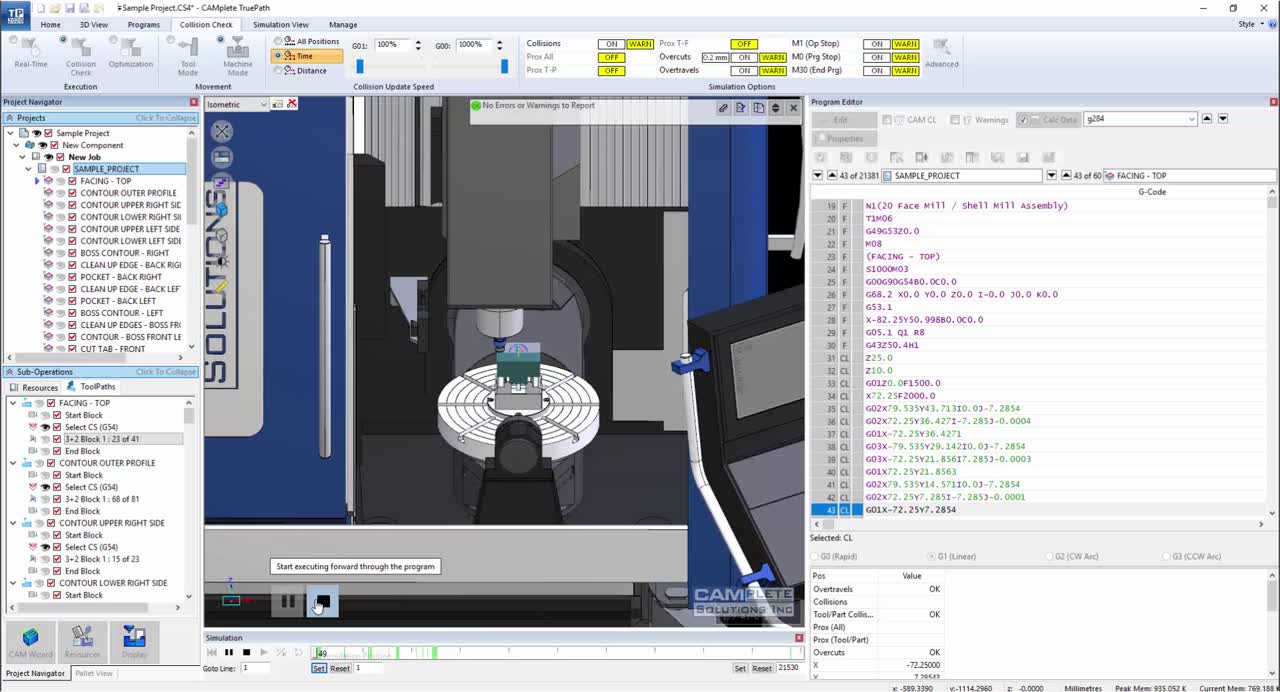1280x692 pixels.
Task: Close the No Errors message bar
Action: tap(794, 108)
